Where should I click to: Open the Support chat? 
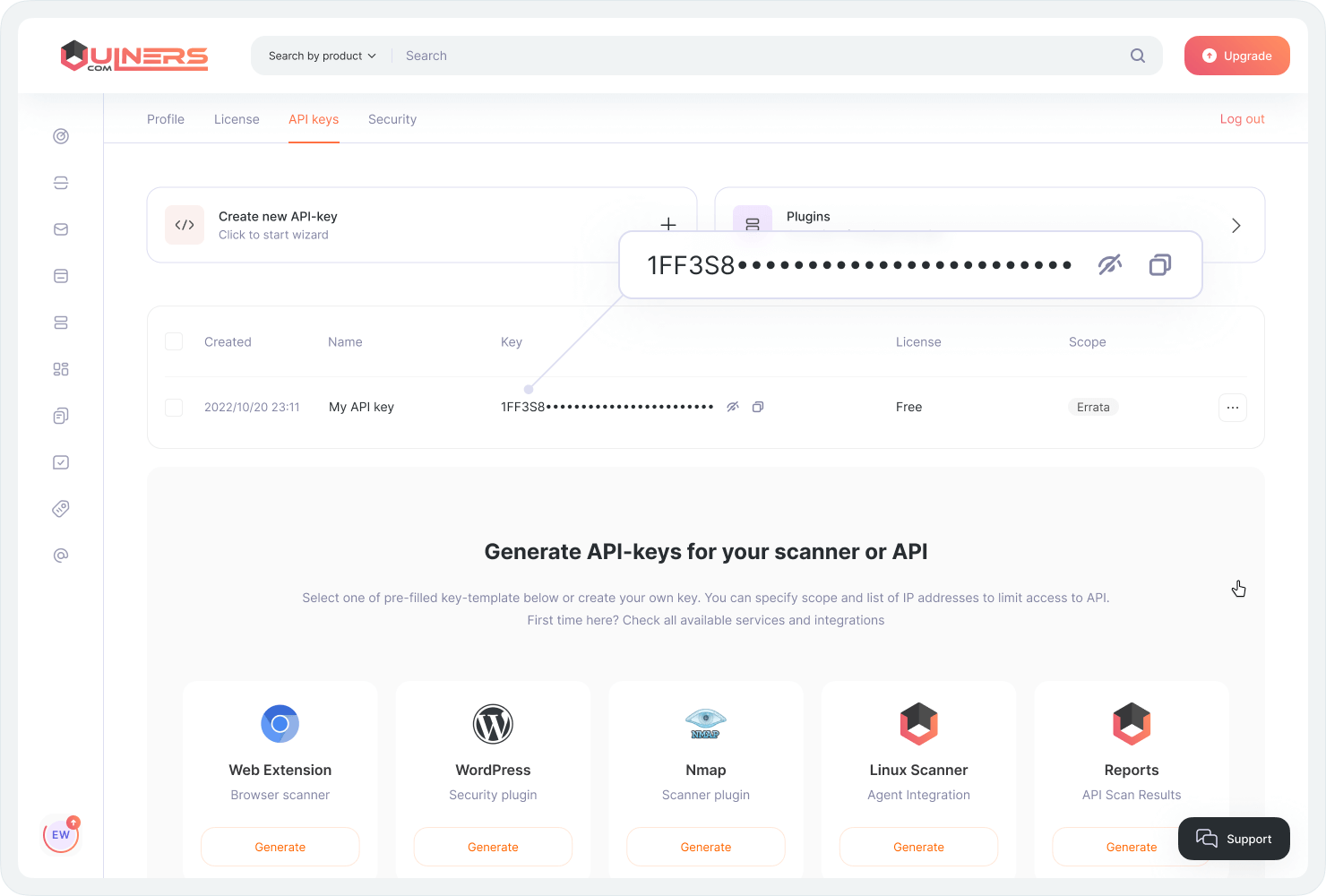click(1234, 839)
